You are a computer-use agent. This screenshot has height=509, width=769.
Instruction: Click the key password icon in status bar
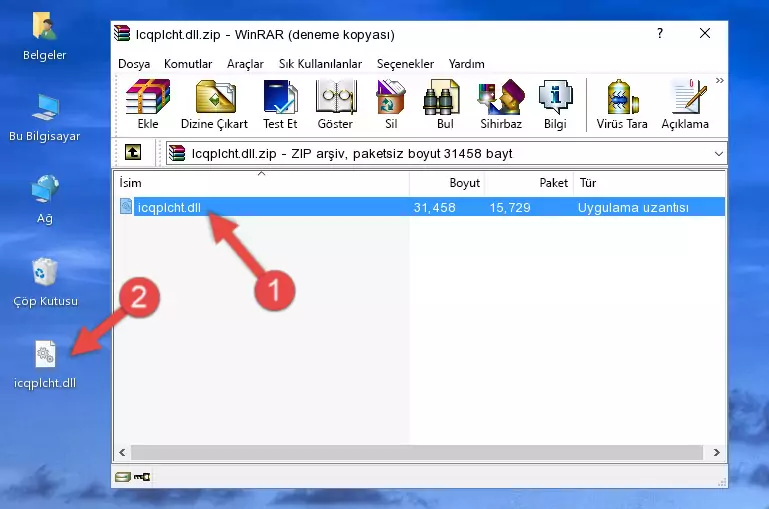tap(142, 477)
